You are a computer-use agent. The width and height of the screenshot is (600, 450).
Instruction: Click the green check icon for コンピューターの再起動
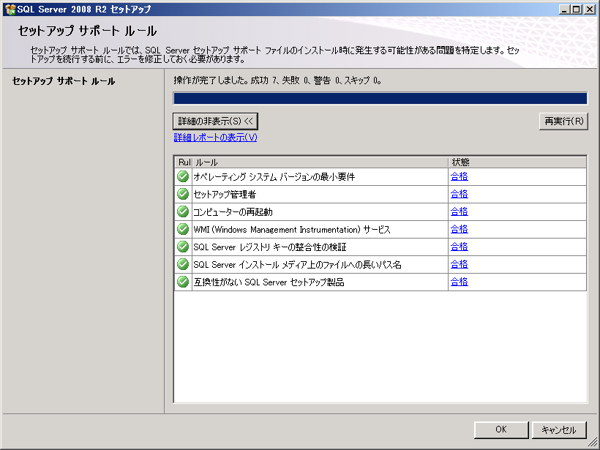pos(183,212)
